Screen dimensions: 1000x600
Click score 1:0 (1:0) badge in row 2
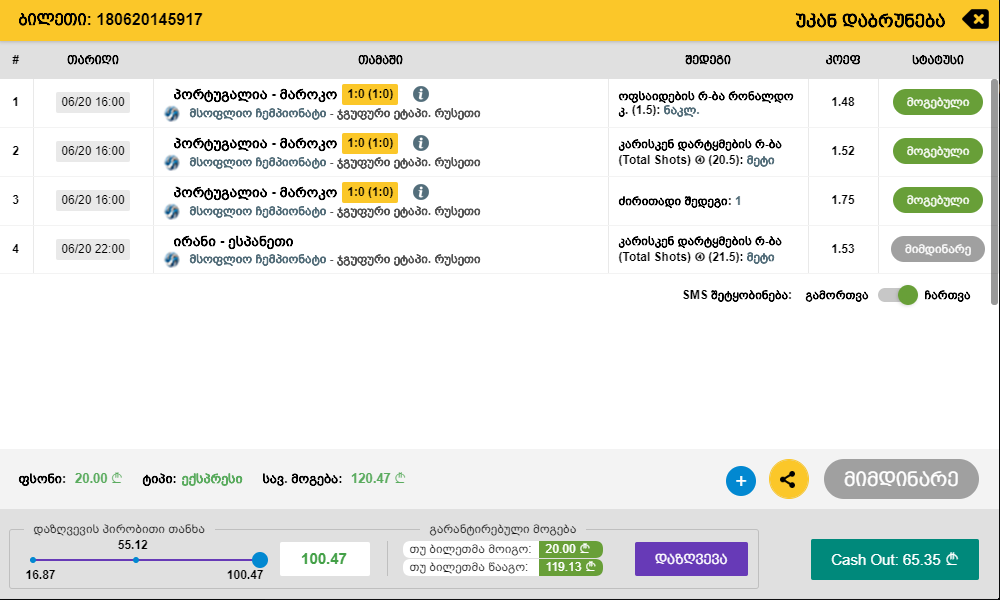(370, 143)
